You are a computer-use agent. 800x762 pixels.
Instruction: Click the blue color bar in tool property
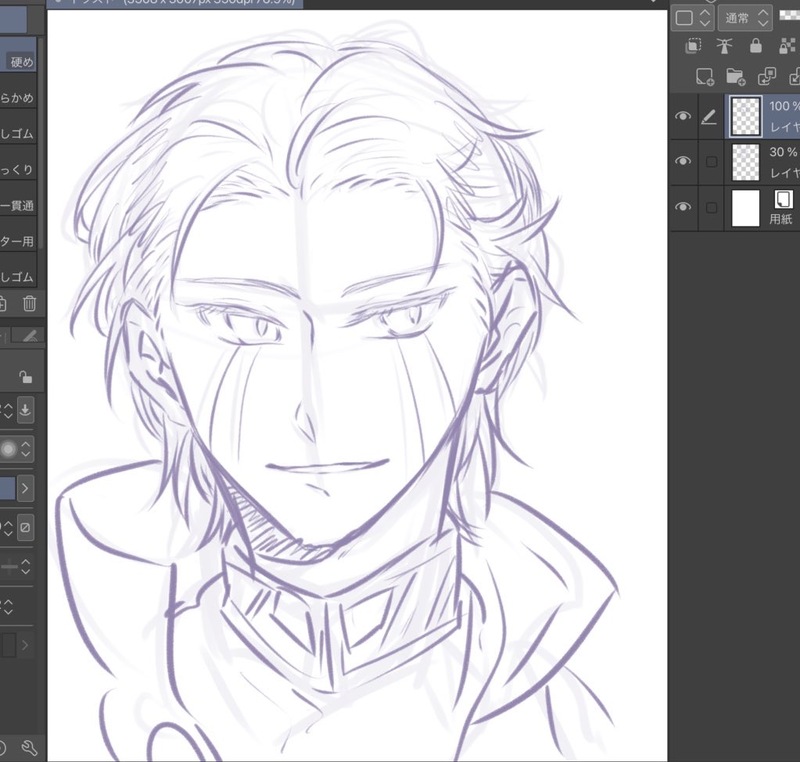point(7,489)
